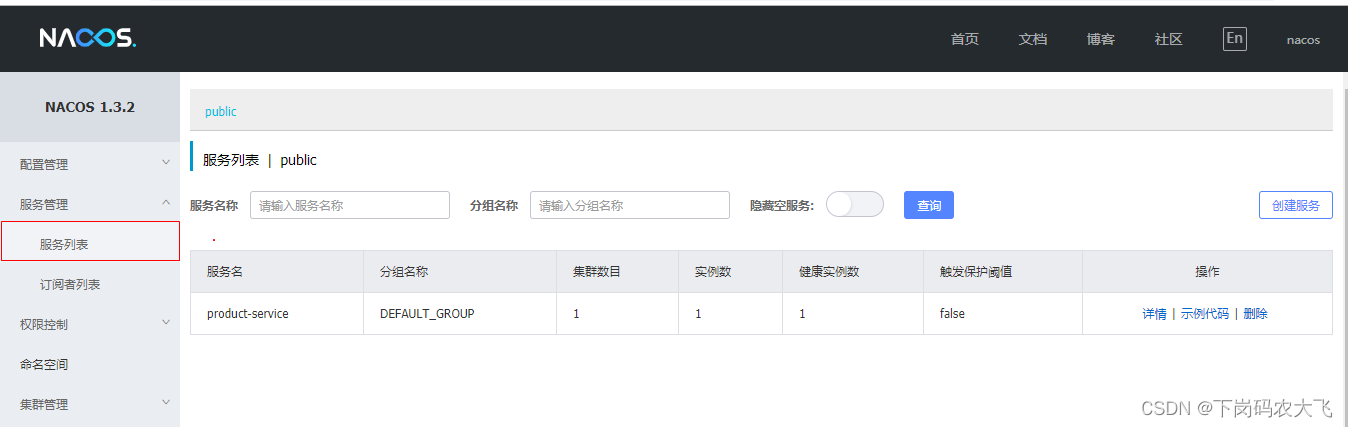Screen dimensions: 1348x427
Task: Open 首页 in top navigation
Action: pos(964,40)
